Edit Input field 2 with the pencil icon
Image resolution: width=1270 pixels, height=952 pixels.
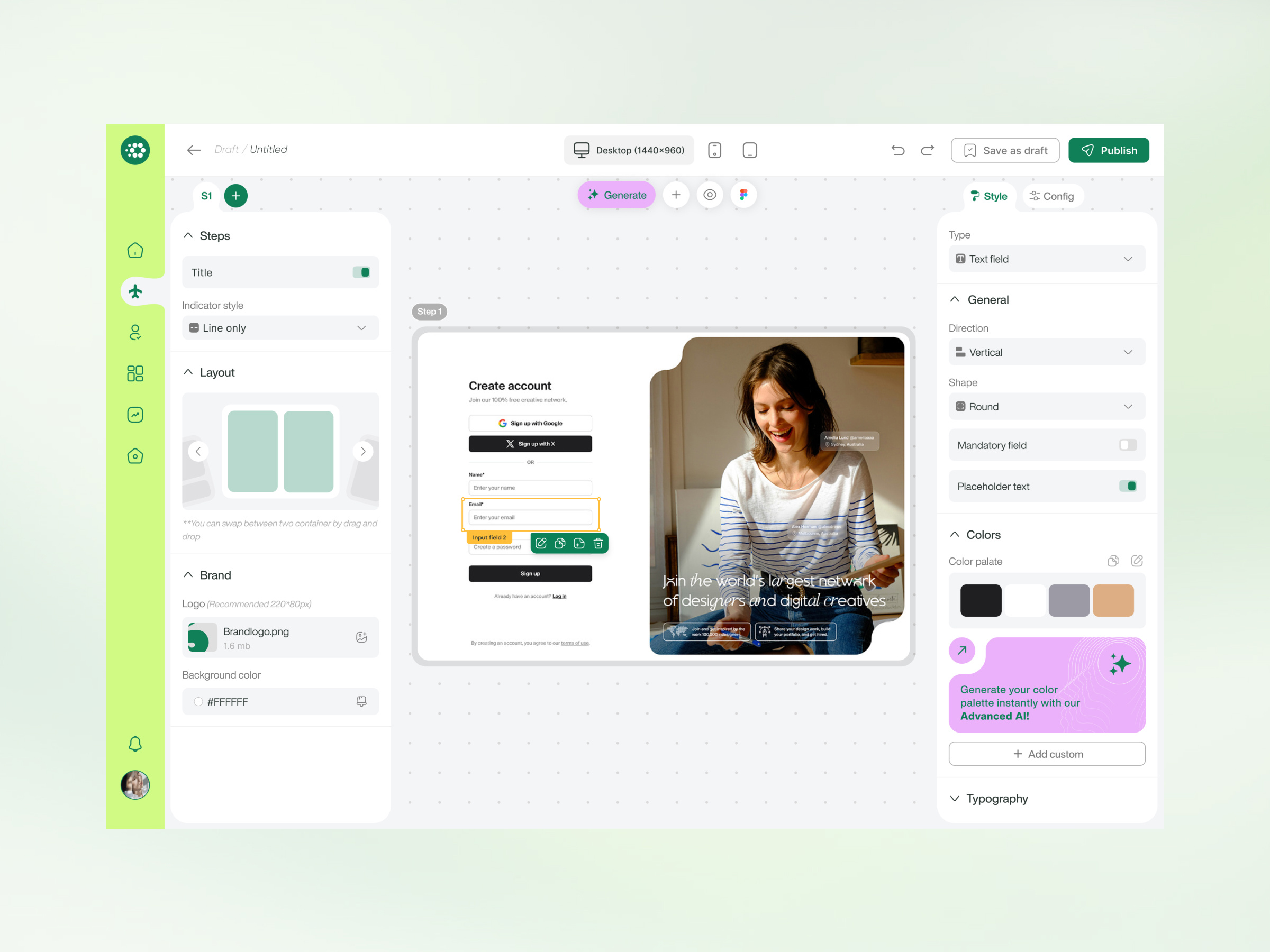(540, 543)
